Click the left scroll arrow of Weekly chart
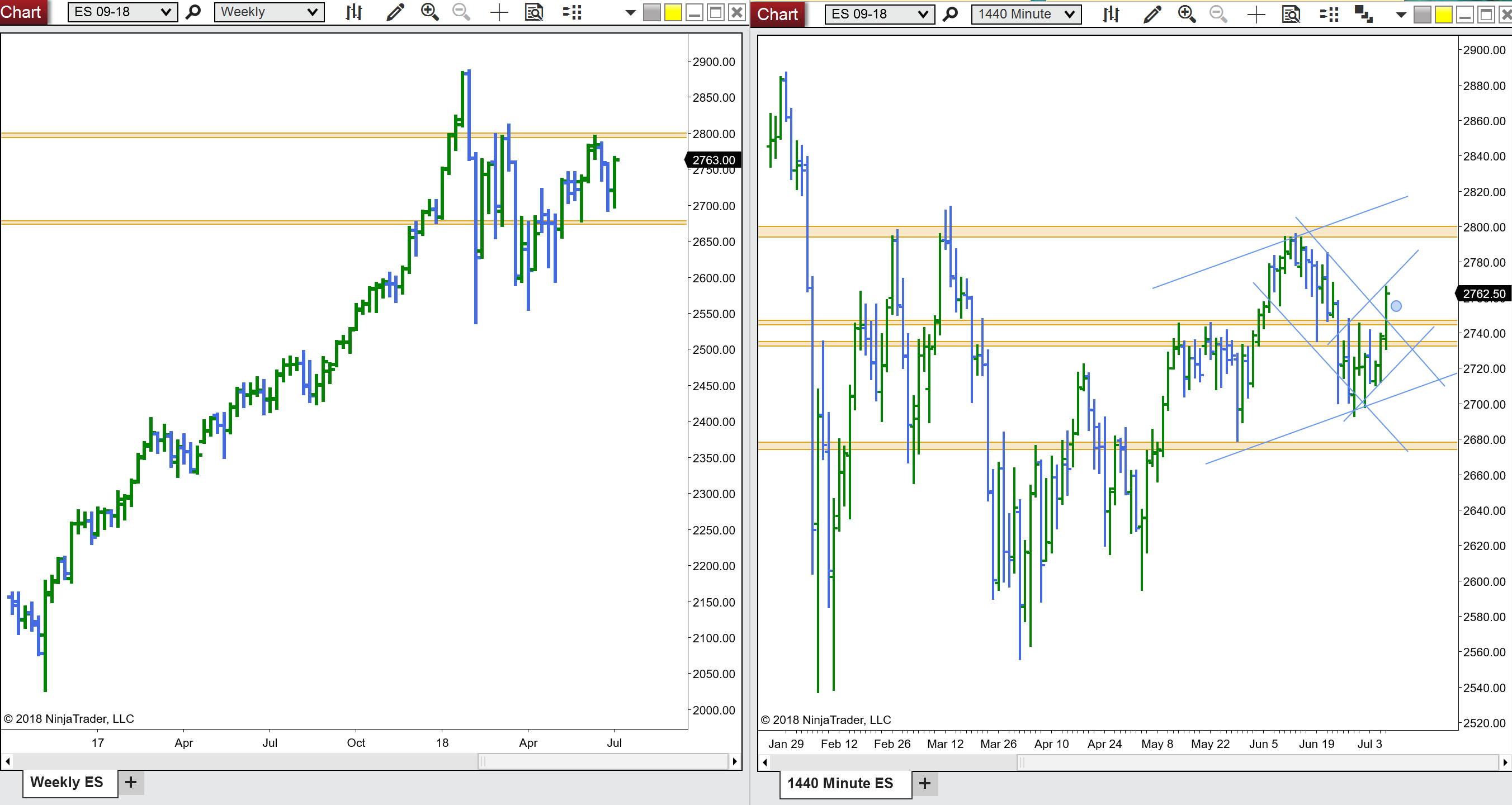 click(8, 761)
